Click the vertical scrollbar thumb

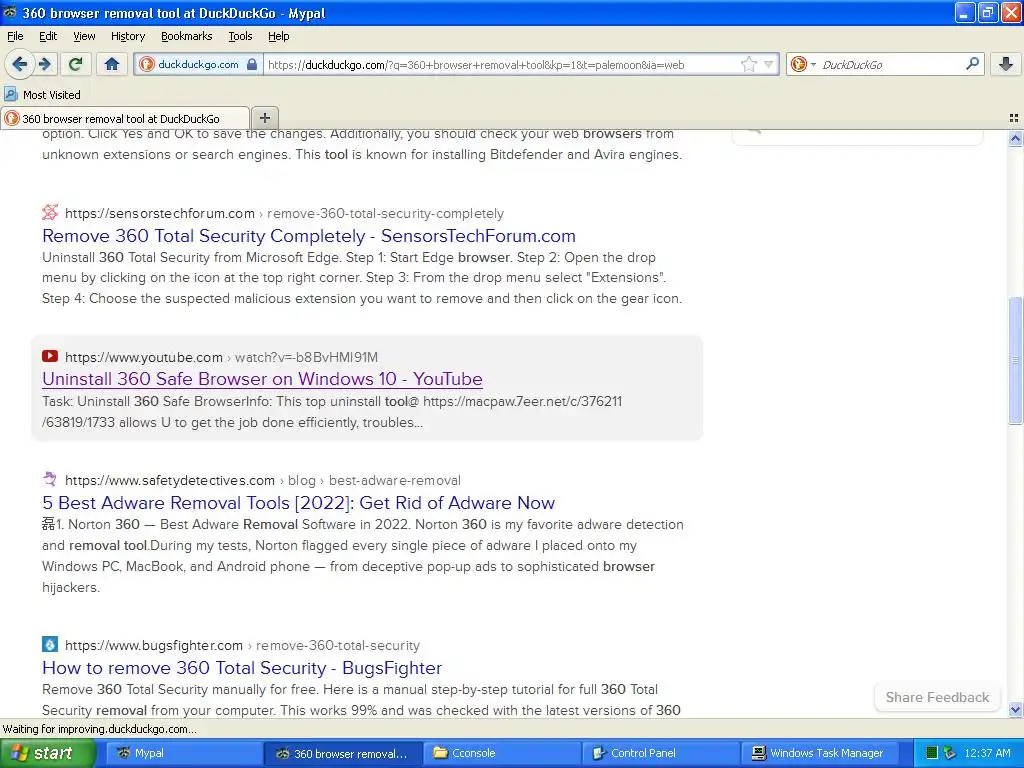(x=1015, y=360)
